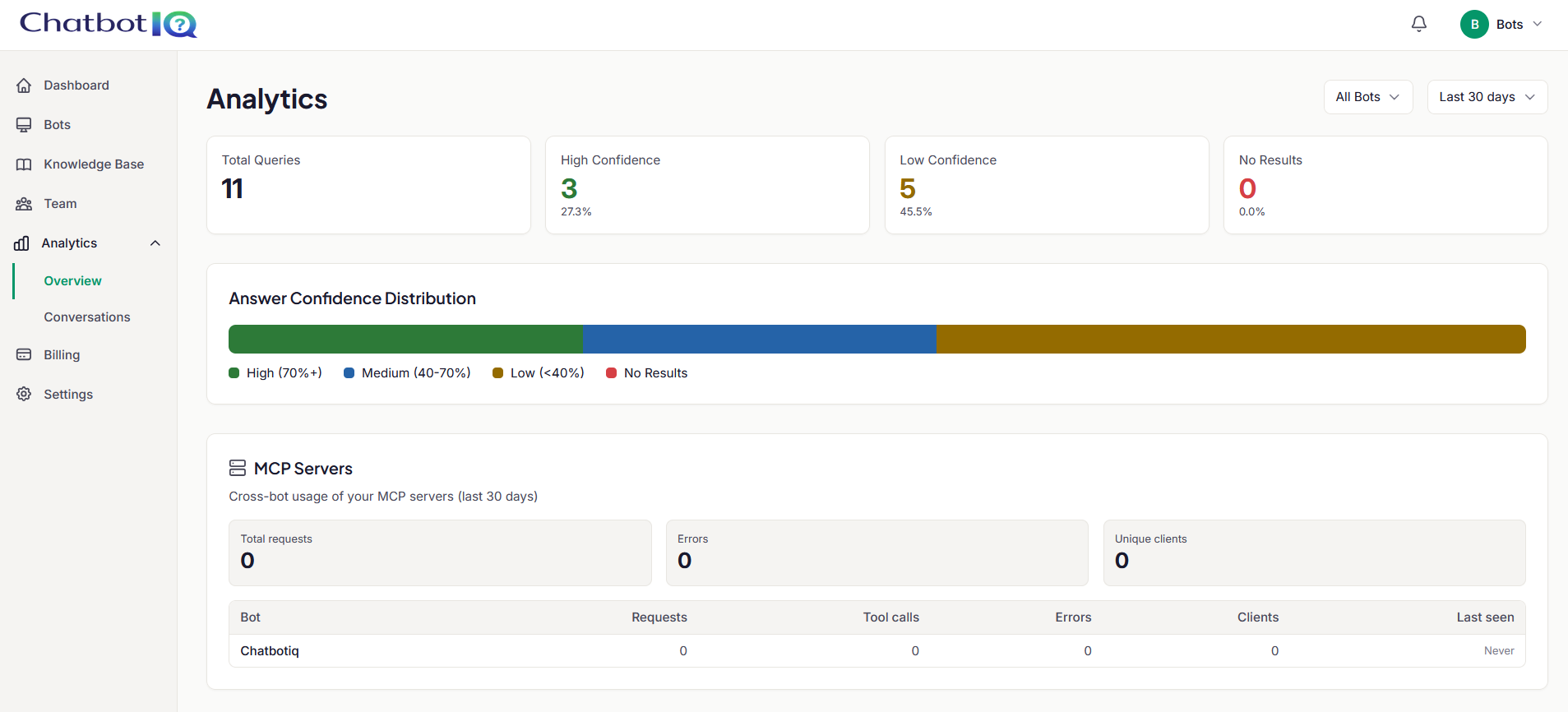The height and width of the screenshot is (712, 1568).
Task: Click the Bots sidebar icon
Action: pyautogui.click(x=24, y=125)
